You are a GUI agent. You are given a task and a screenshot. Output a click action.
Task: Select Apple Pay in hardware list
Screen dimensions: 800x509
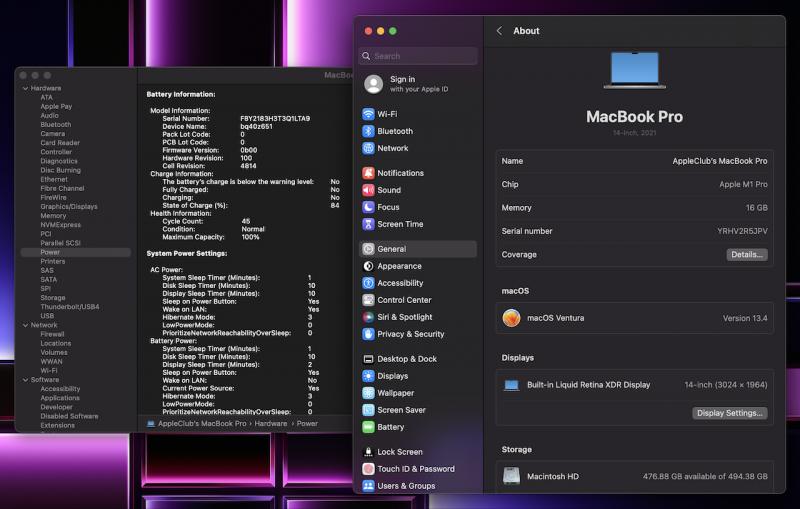[x=56, y=106]
